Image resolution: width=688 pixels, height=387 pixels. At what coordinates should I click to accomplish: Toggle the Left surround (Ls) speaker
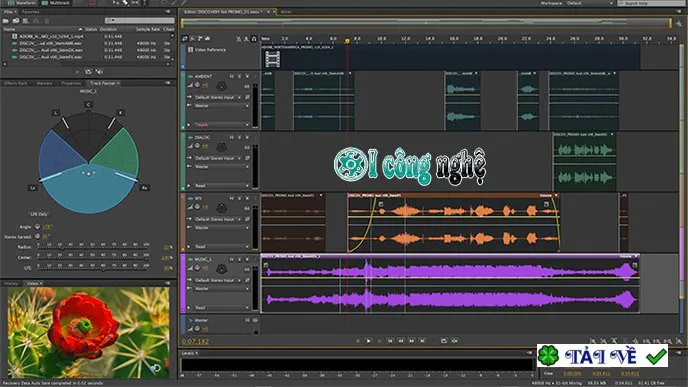click(32, 188)
